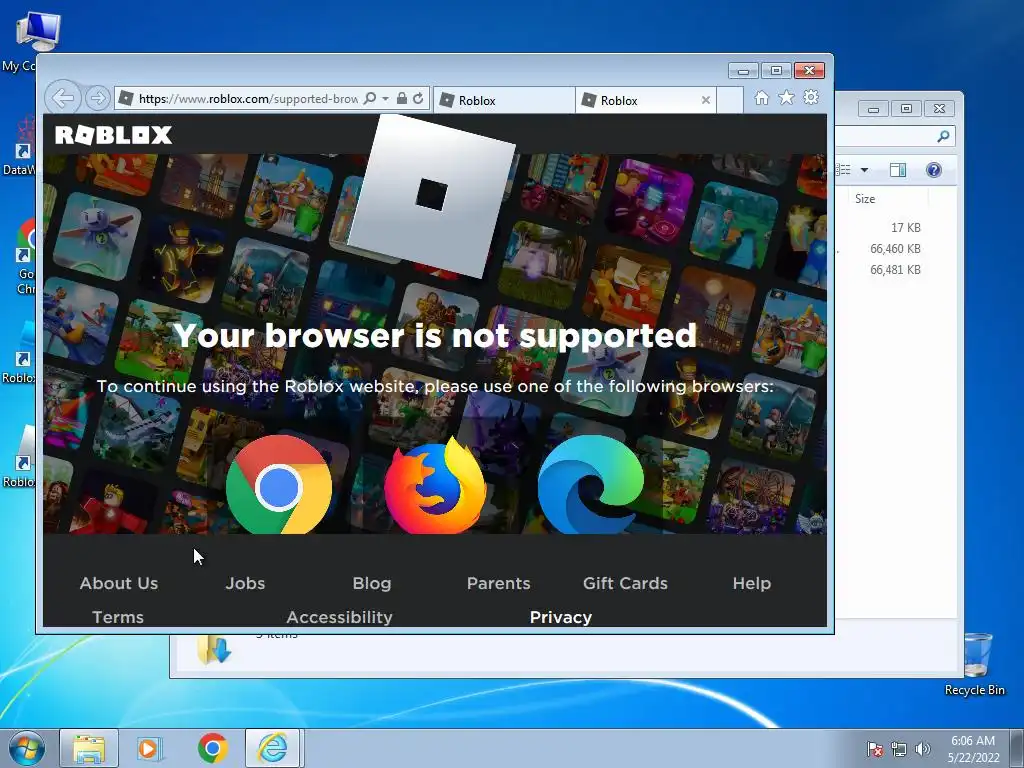Click the downloads folder icon in Explorer details pane
The width and height of the screenshot is (1024, 768).
click(x=215, y=650)
